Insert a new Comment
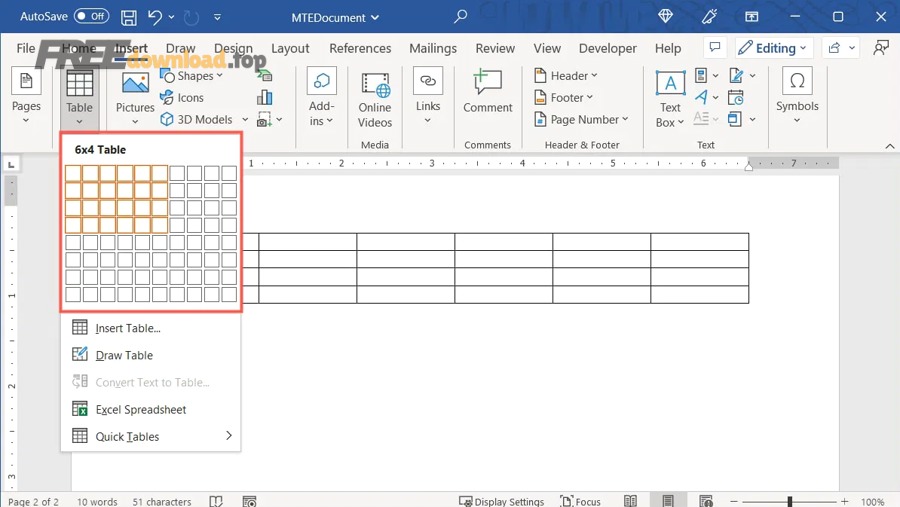The height and width of the screenshot is (507, 900). click(x=487, y=92)
